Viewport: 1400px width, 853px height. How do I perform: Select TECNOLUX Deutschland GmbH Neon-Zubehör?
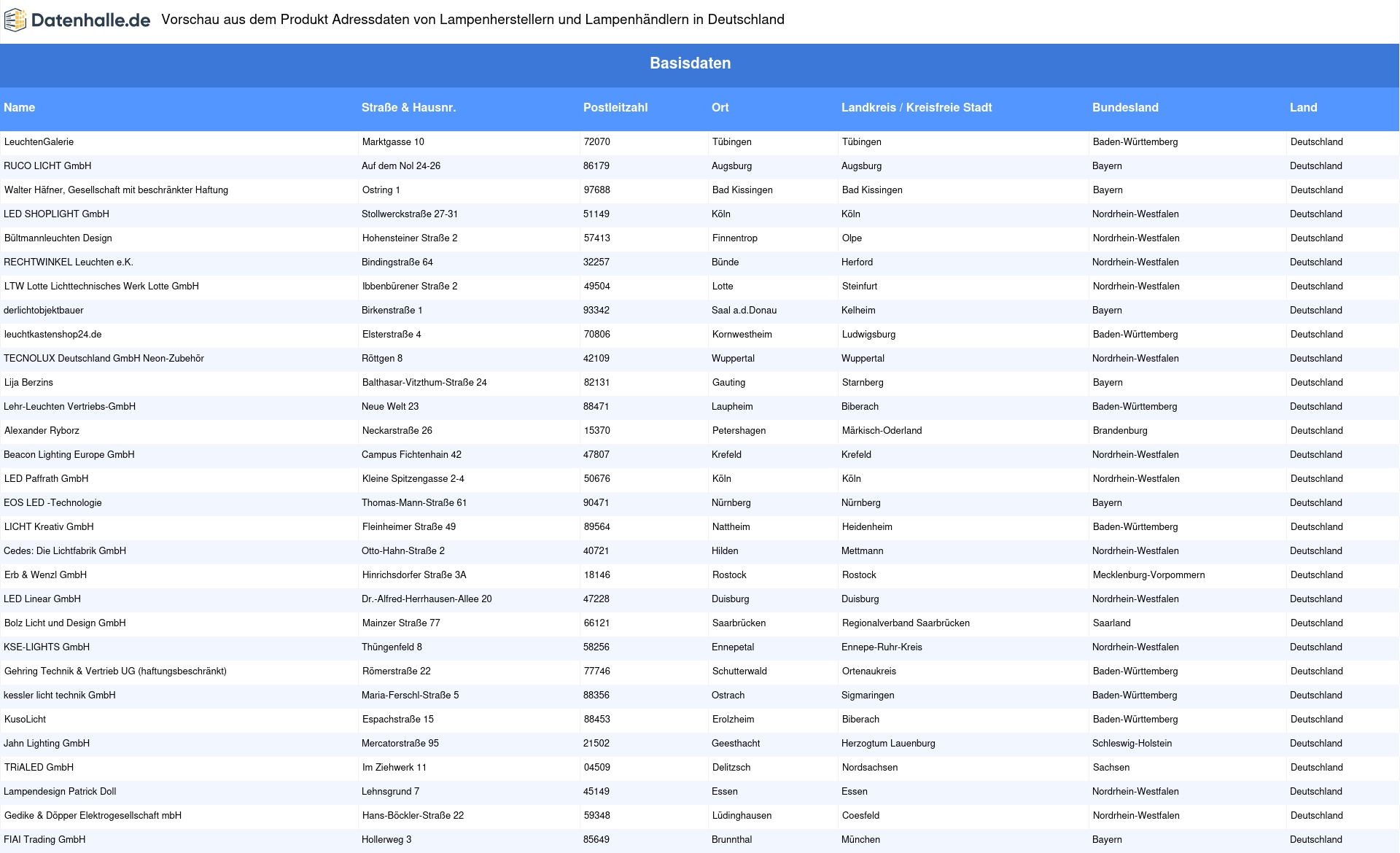(x=104, y=358)
